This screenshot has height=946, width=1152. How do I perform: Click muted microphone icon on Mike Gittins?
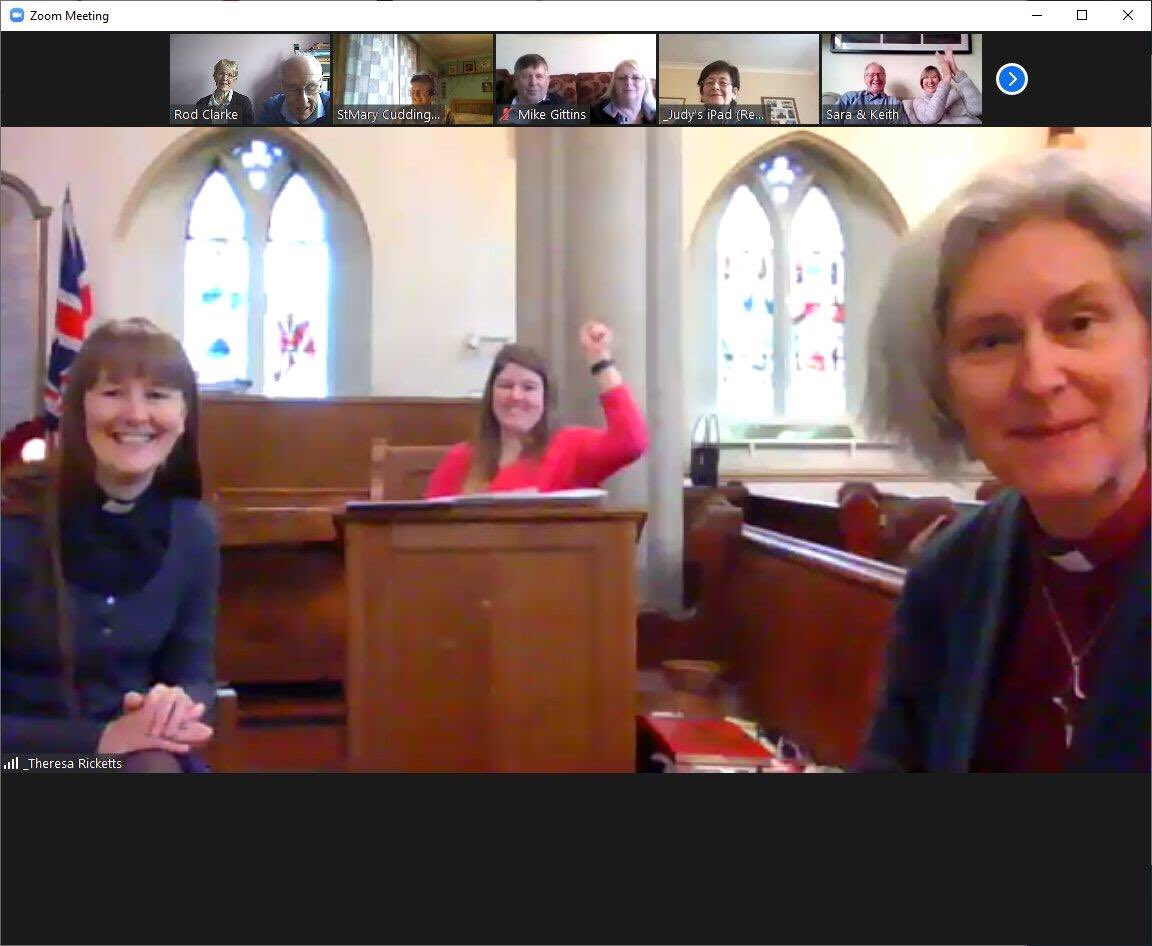[506, 115]
